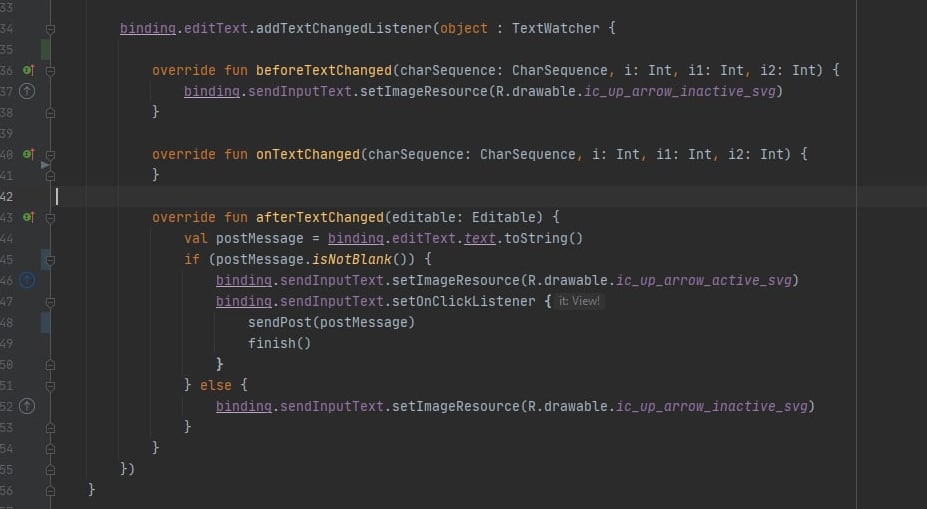
Task: Click fold end marker on line 38
Action: coord(50,112)
